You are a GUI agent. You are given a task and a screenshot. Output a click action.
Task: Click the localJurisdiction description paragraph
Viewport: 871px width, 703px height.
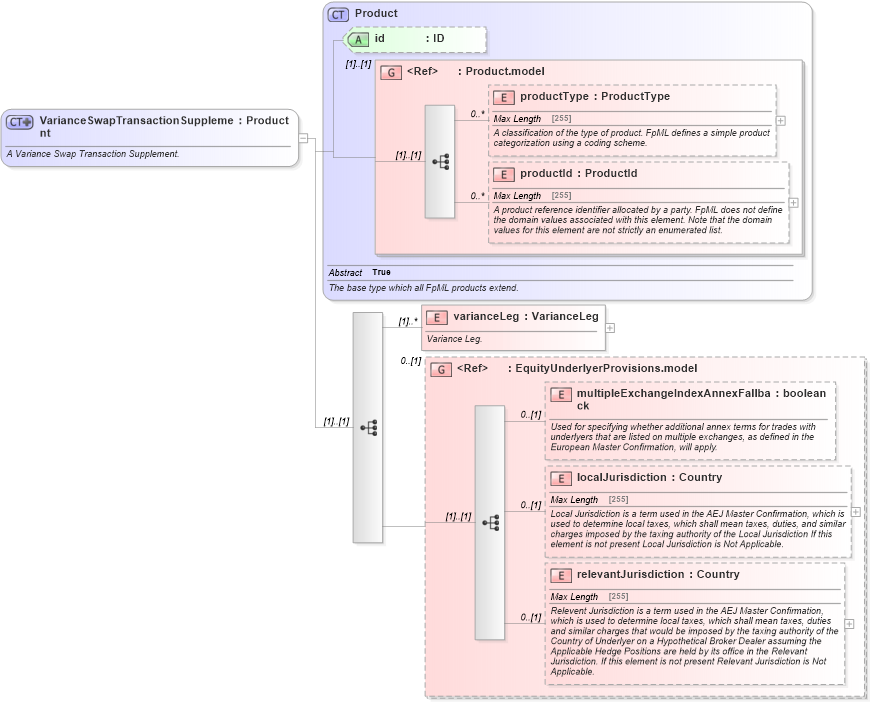[x=698, y=529]
